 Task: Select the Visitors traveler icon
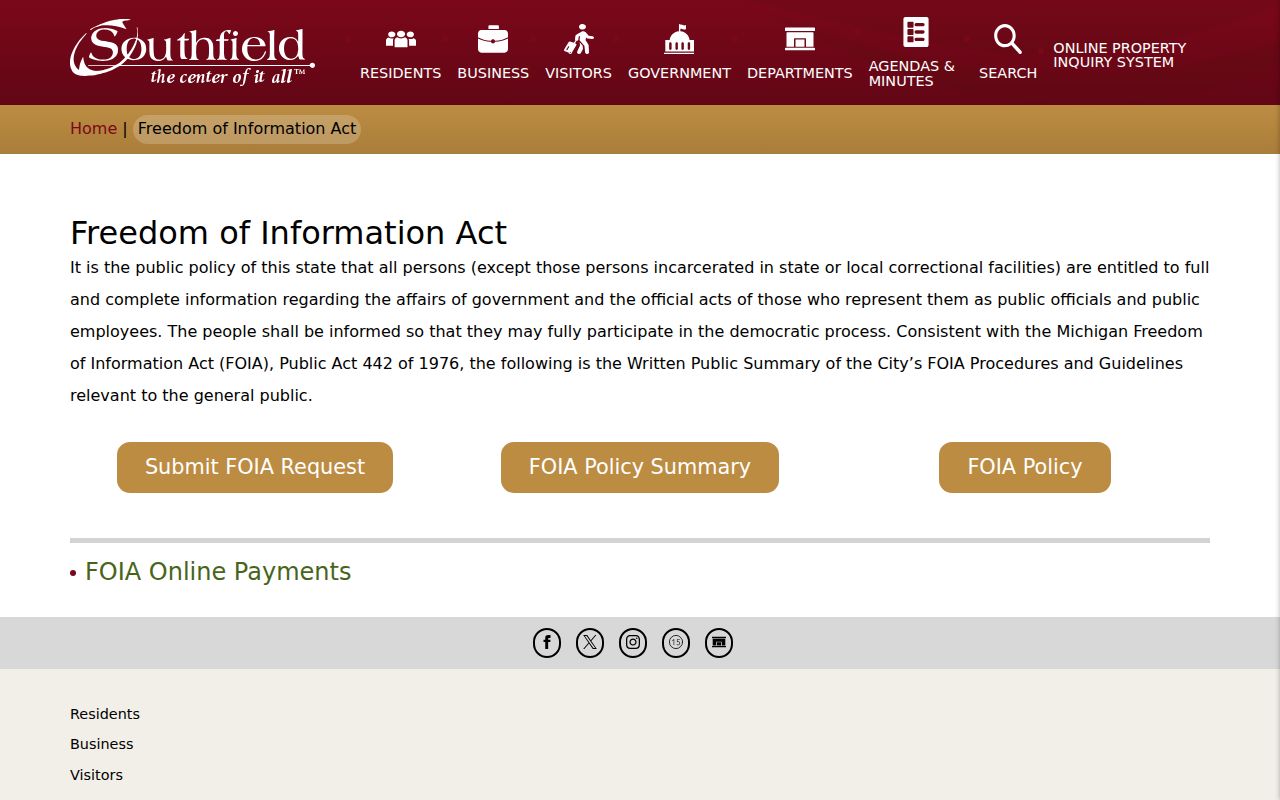pos(578,40)
